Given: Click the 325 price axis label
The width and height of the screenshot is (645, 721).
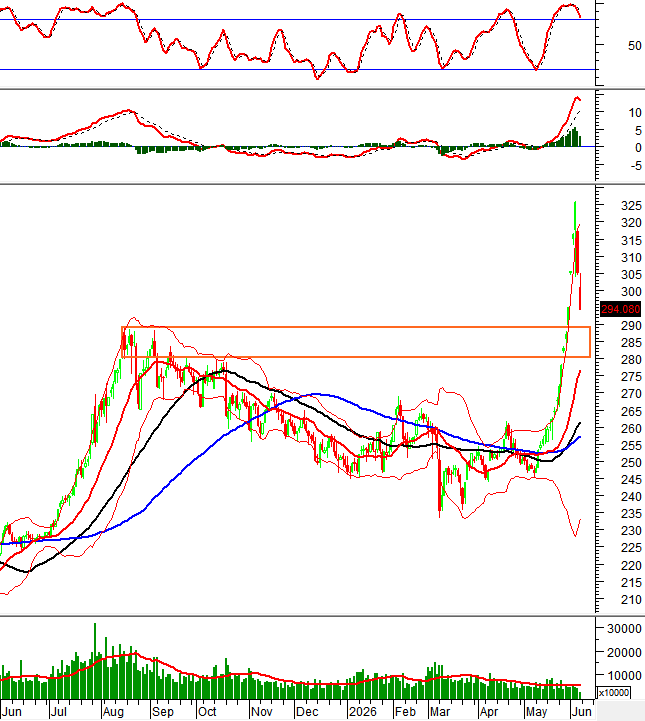Looking at the screenshot, I should click(631, 206).
